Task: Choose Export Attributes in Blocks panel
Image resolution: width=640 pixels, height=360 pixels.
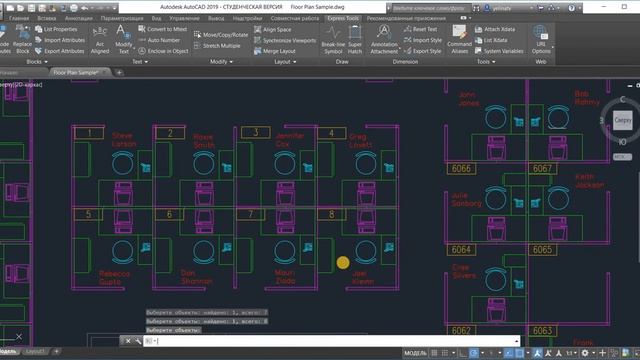Action: click(x=60, y=51)
